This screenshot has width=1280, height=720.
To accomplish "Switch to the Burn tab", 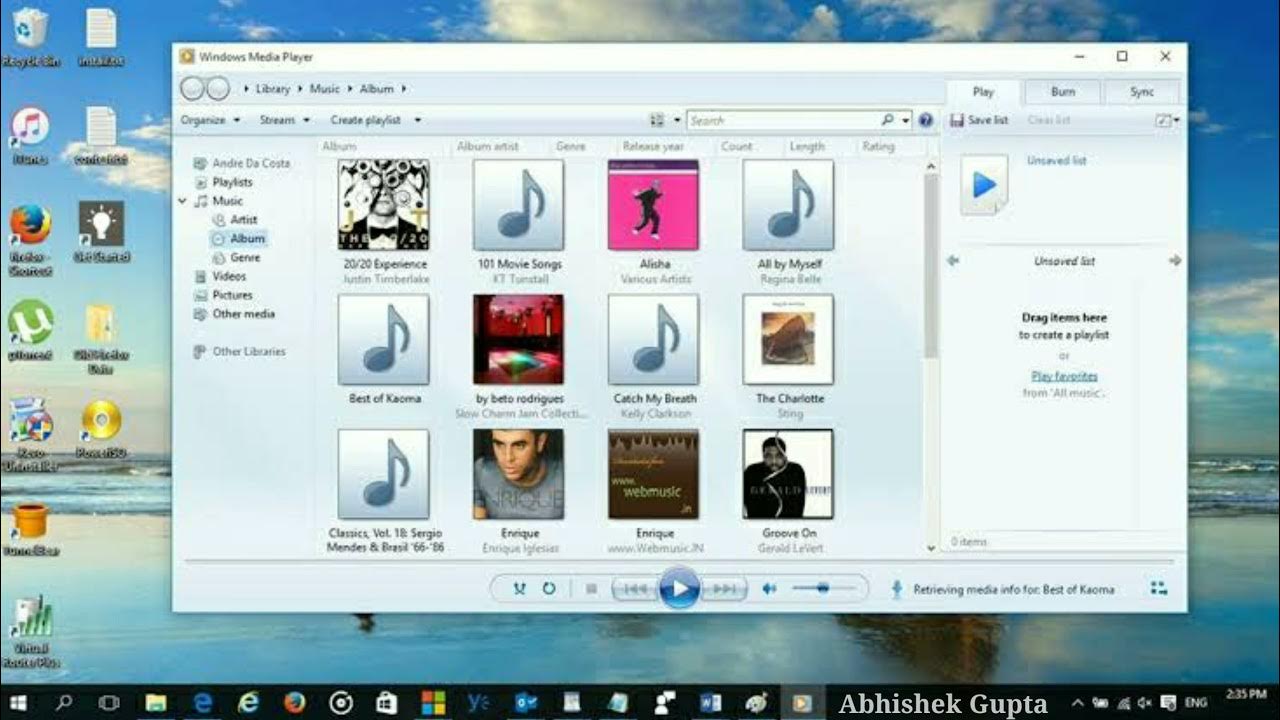I will tap(1063, 92).
